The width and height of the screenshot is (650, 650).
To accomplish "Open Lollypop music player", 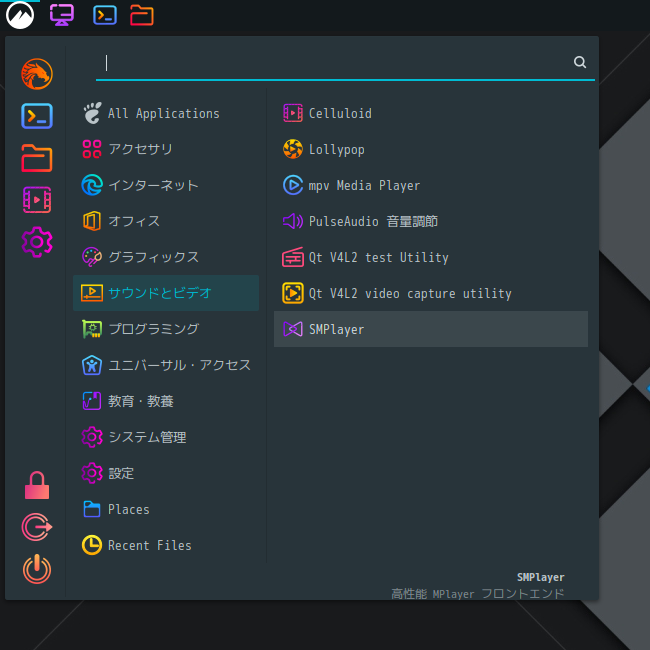I will point(431,149).
